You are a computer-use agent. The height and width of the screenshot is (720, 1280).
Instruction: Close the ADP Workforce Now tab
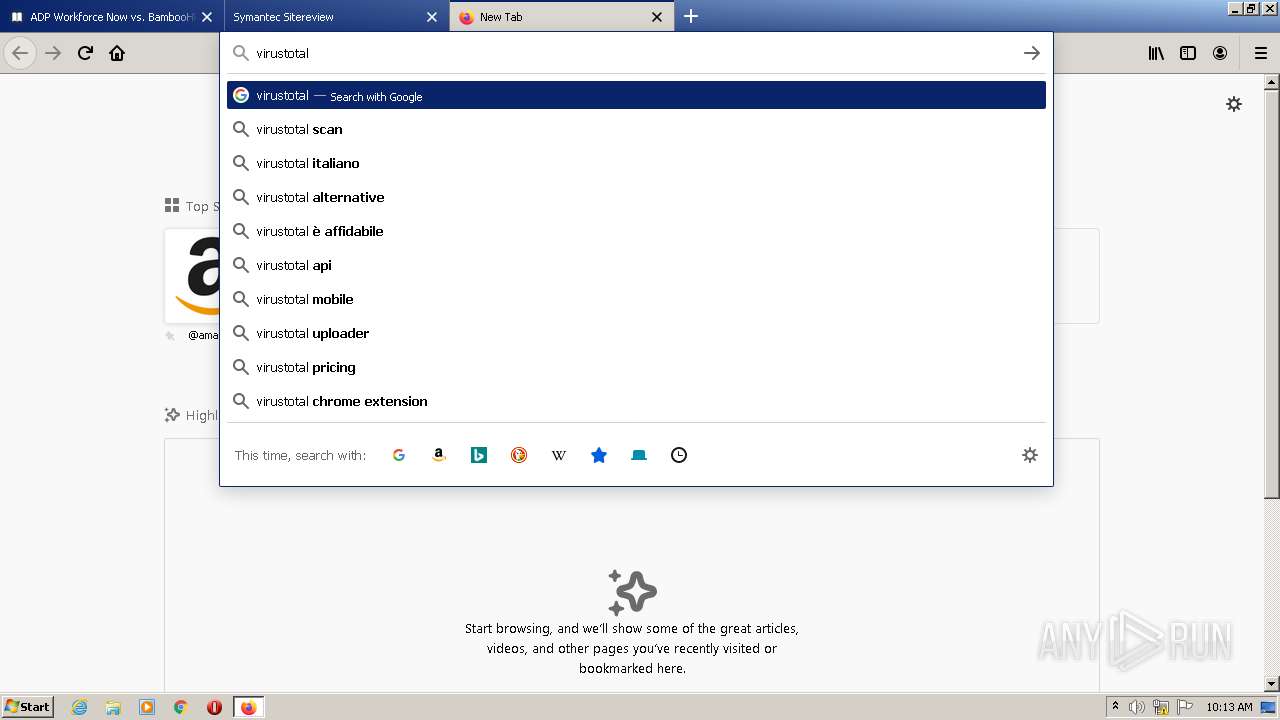tap(207, 17)
